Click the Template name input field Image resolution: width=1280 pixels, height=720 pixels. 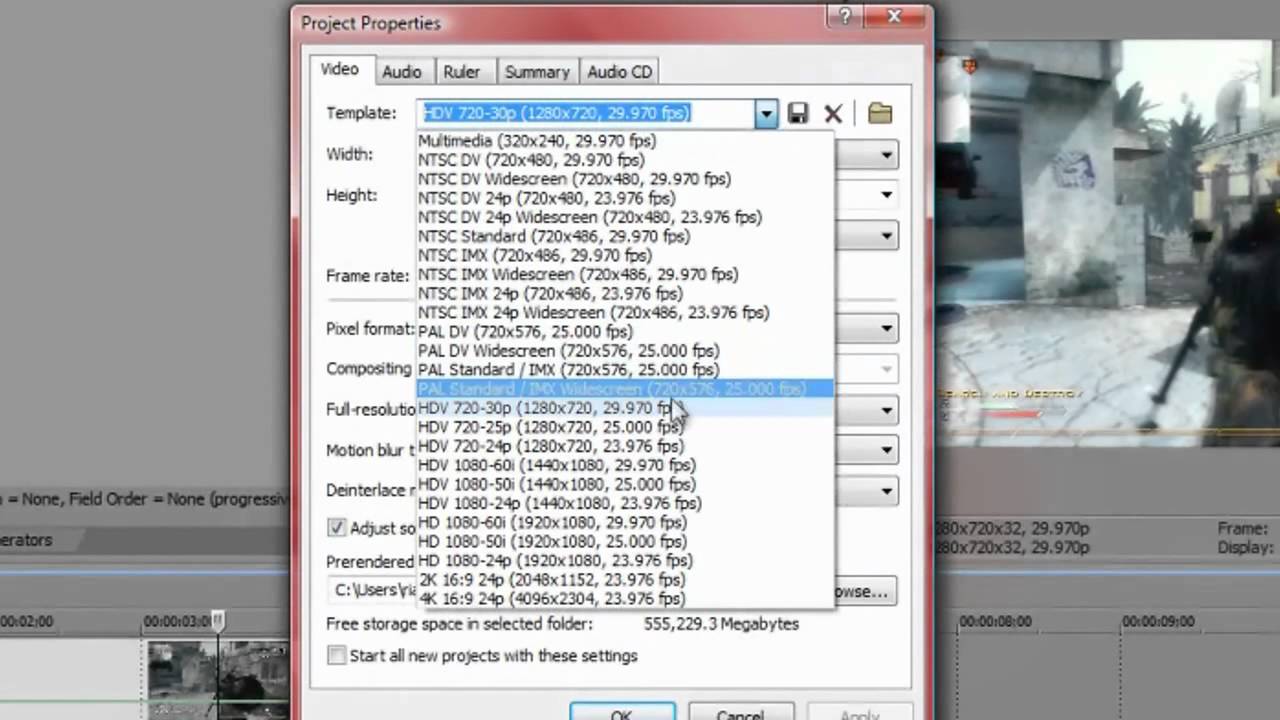pos(587,113)
